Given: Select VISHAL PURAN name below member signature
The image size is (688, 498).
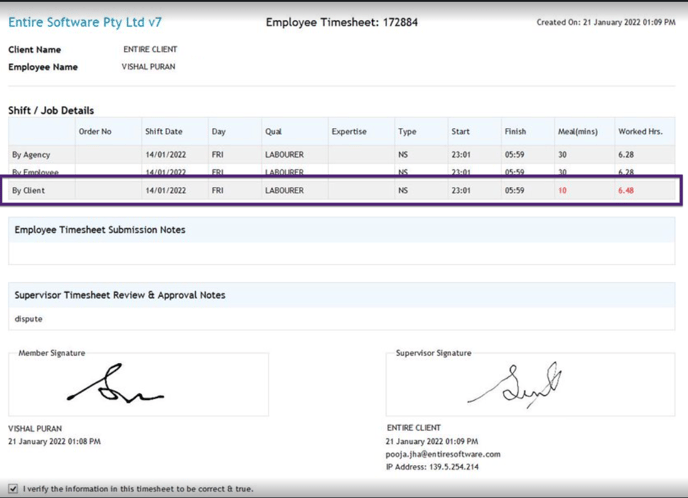Looking at the screenshot, I should (x=35, y=428).
